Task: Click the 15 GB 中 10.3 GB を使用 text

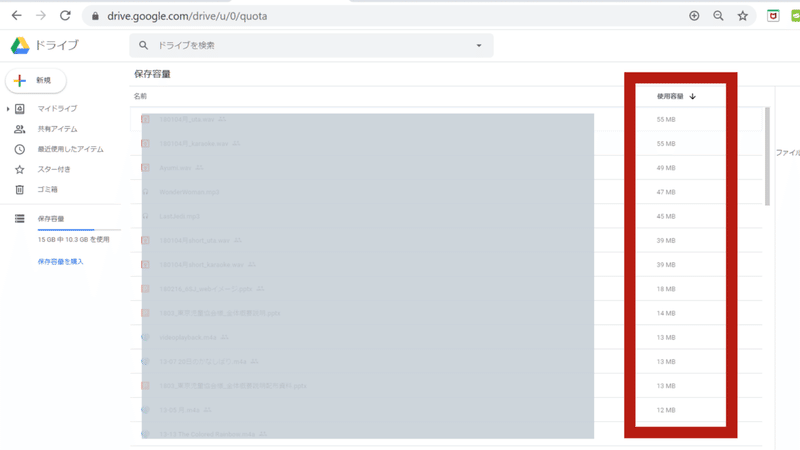Action: tap(73, 239)
